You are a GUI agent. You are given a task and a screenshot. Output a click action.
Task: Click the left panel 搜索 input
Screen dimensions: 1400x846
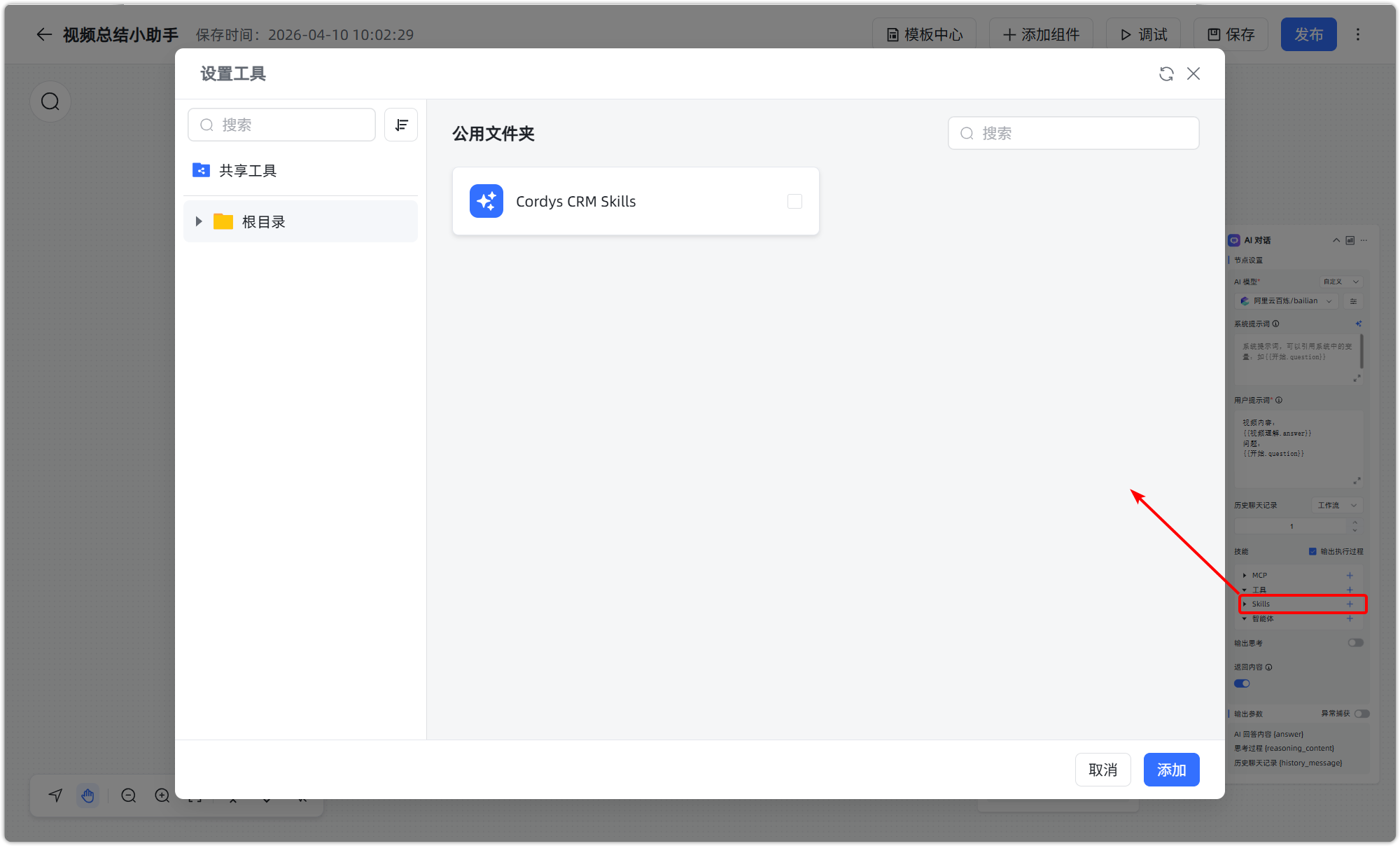(281, 125)
